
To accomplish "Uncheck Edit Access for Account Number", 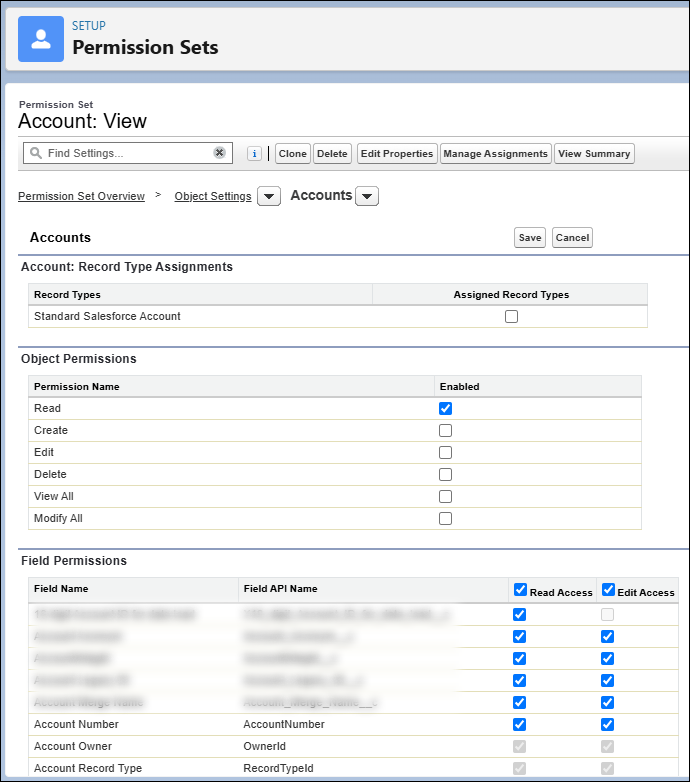I will click(607, 724).
